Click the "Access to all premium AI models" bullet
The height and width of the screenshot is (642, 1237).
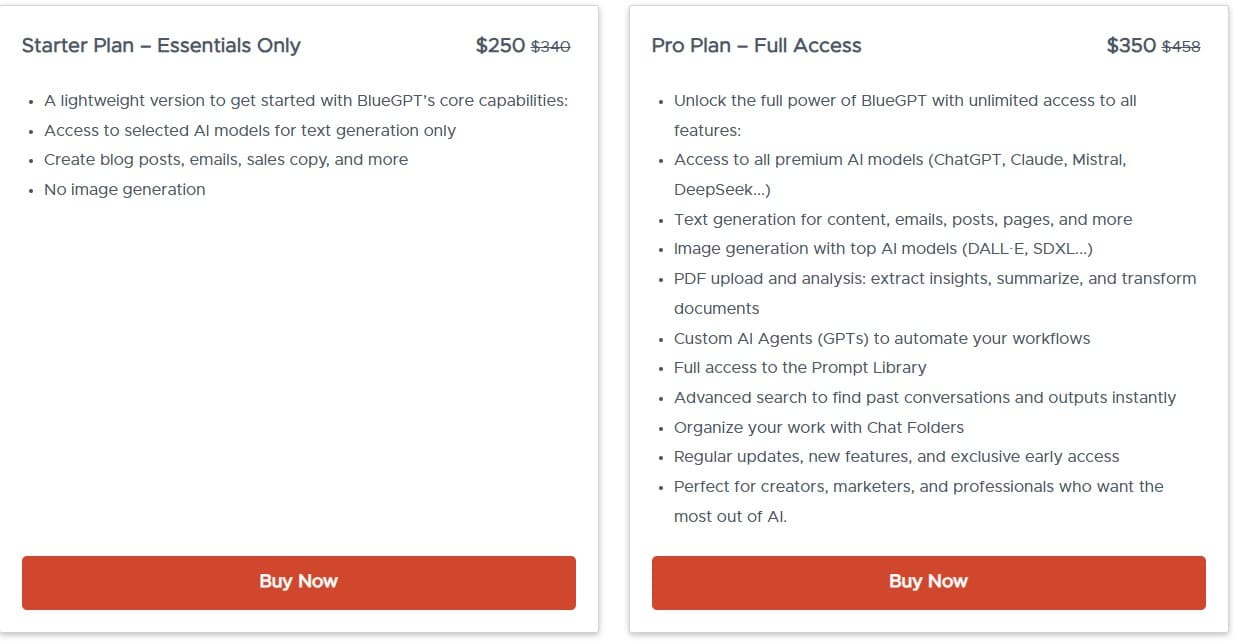[900, 160]
